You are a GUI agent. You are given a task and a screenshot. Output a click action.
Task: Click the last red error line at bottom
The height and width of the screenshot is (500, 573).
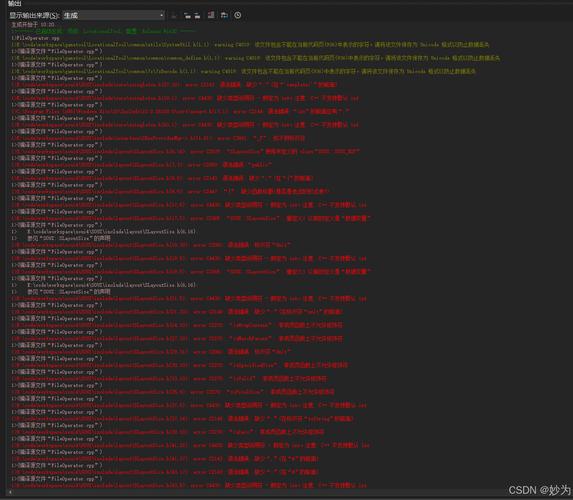(189, 485)
